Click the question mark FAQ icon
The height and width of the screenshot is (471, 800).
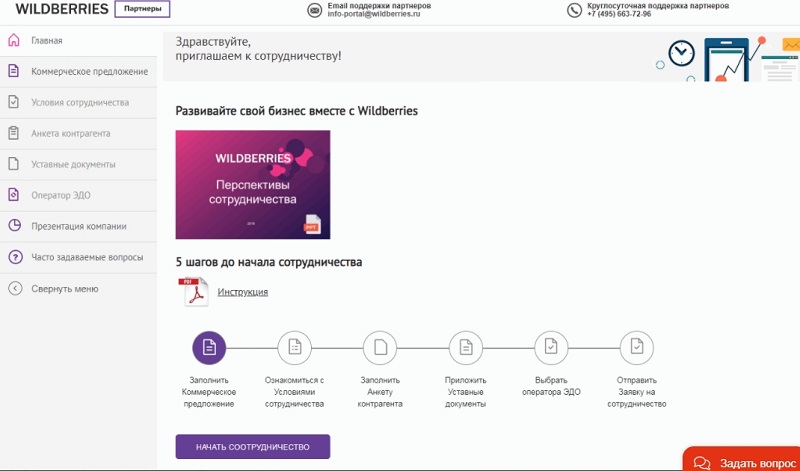pos(15,257)
